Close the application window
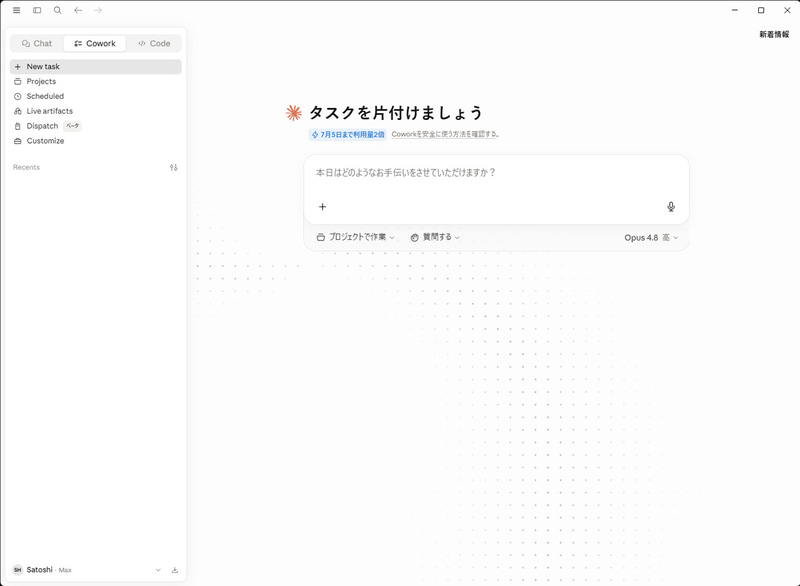 (787, 10)
